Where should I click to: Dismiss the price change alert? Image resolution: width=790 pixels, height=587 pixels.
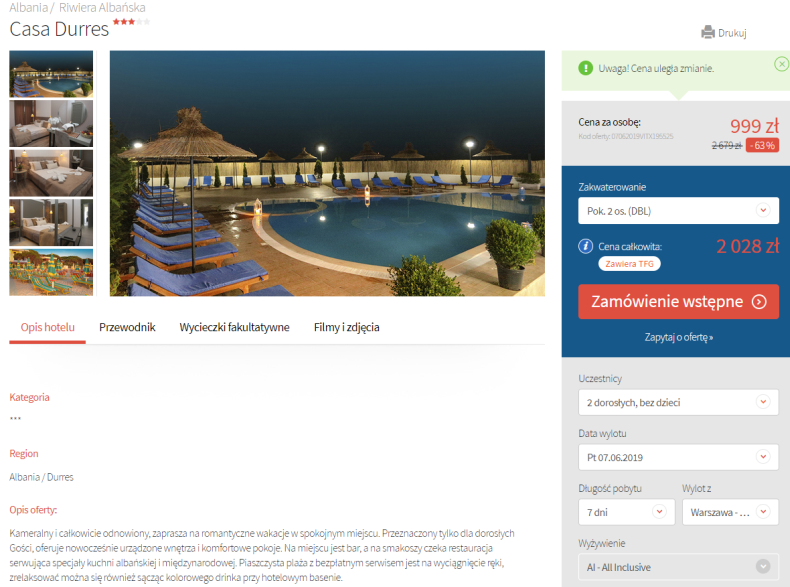coord(781,64)
